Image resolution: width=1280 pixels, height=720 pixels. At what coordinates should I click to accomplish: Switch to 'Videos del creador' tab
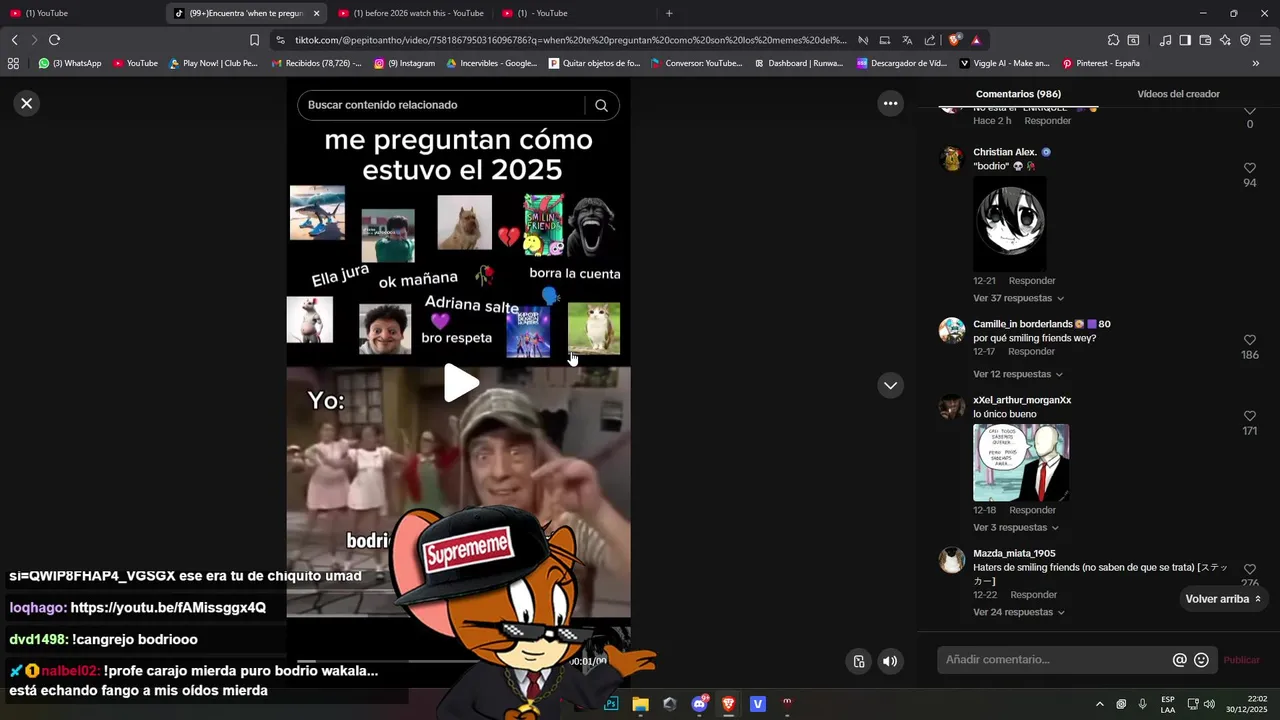[1178, 94]
